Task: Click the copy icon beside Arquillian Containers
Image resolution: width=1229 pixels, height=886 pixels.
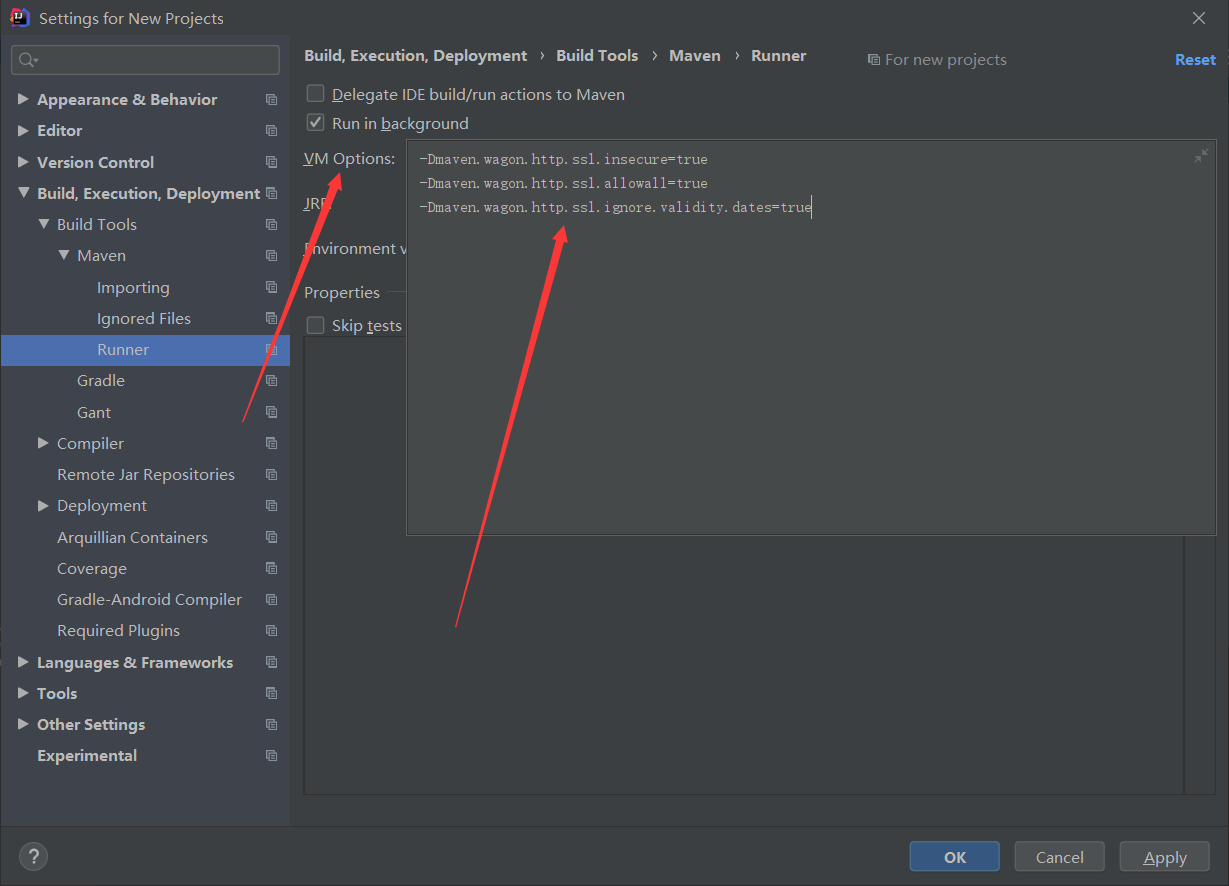Action: coord(271,537)
